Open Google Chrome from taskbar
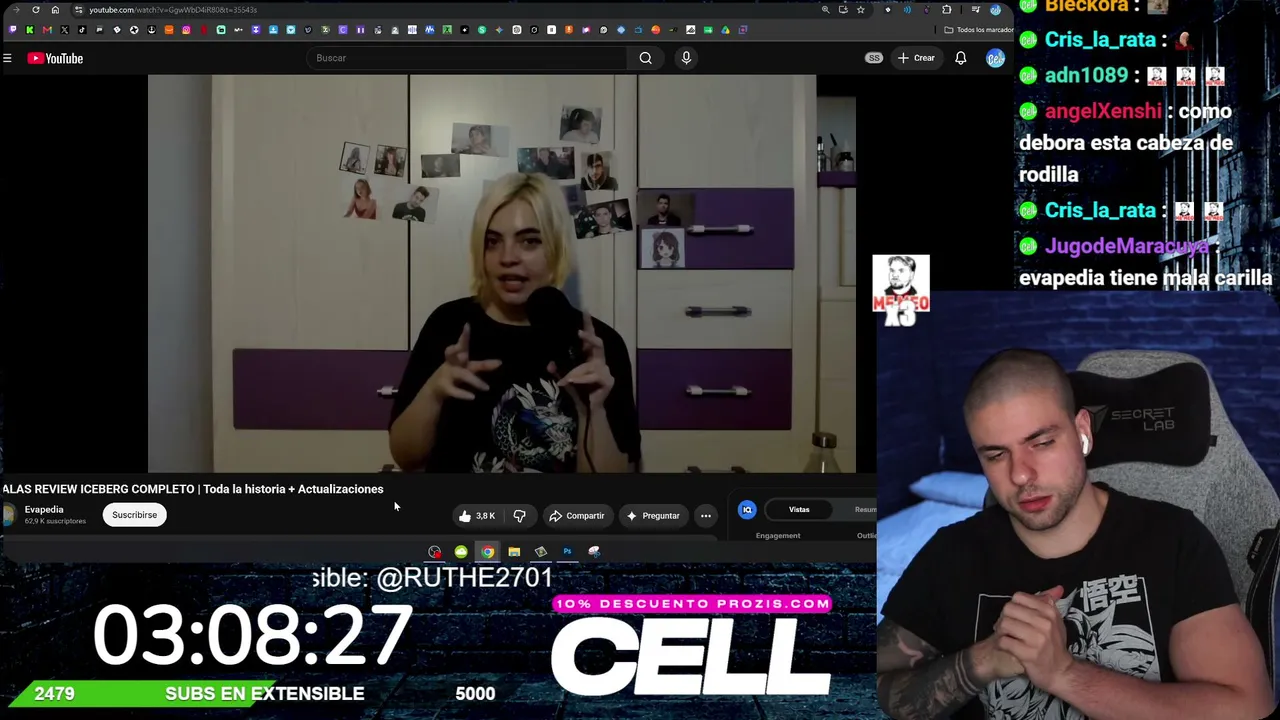 [x=487, y=552]
